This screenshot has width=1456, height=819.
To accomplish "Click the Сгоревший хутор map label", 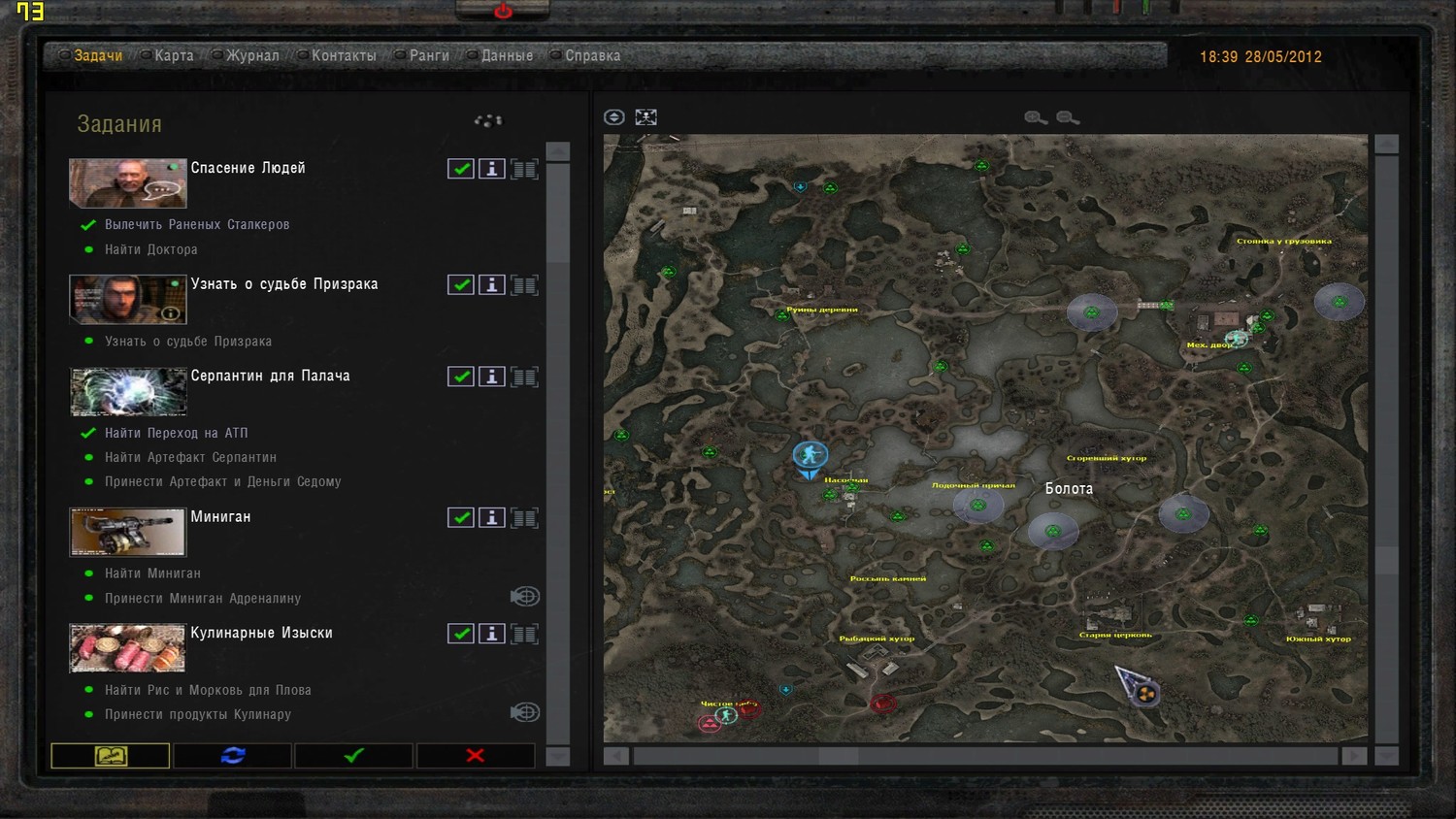I will point(1107,458).
